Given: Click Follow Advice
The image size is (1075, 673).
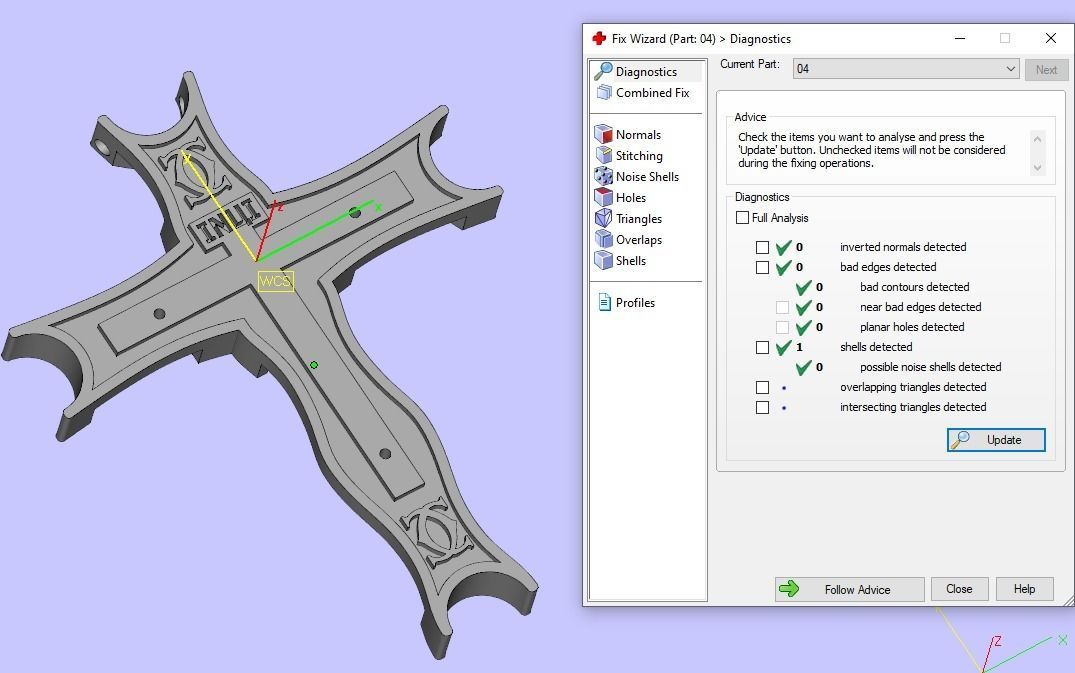Looking at the screenshot, I should coord(849,589).
